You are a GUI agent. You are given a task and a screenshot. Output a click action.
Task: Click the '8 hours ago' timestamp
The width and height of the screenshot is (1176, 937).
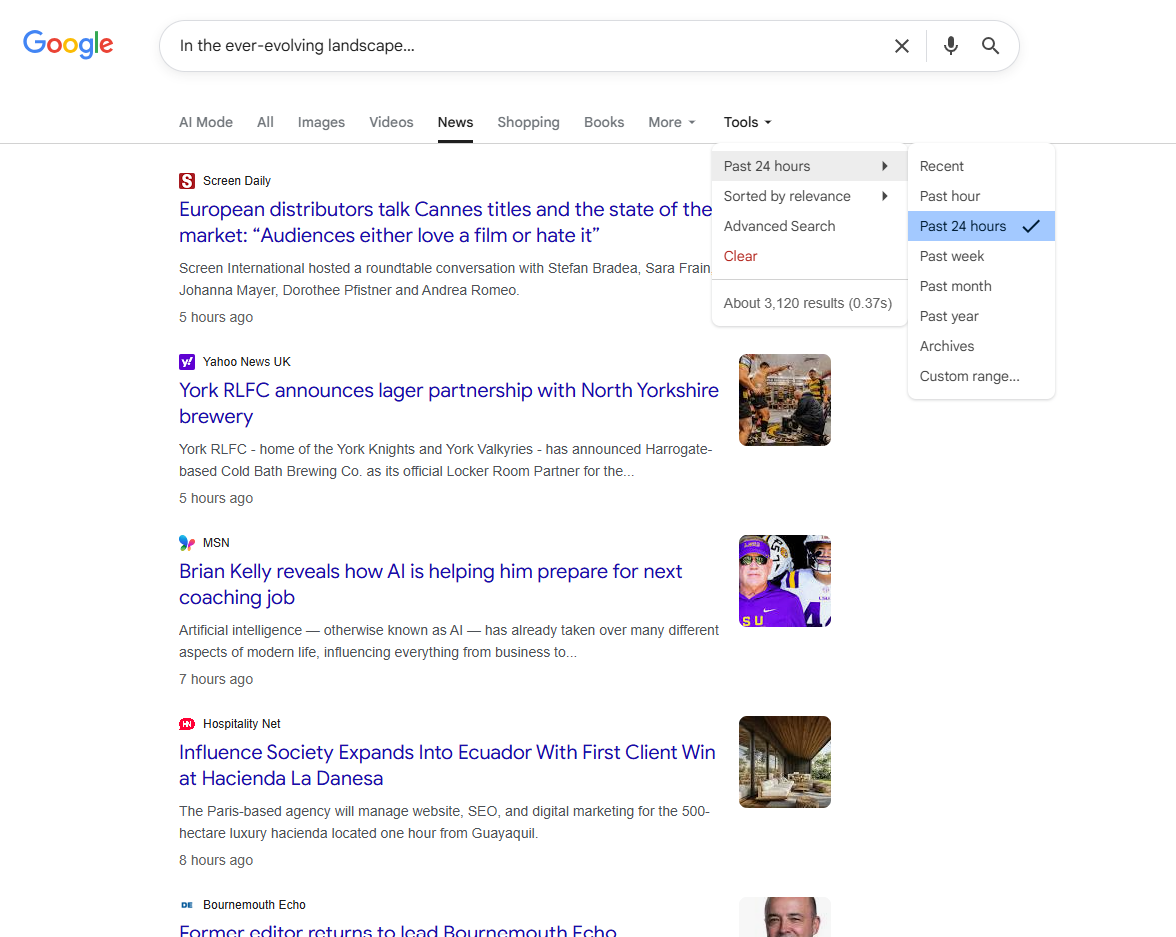(x=216, y=860)
